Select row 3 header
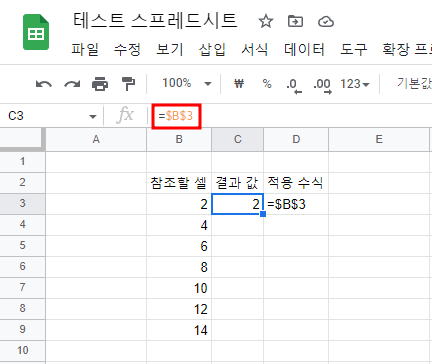 pyautogui.click(x=22, y=204)
